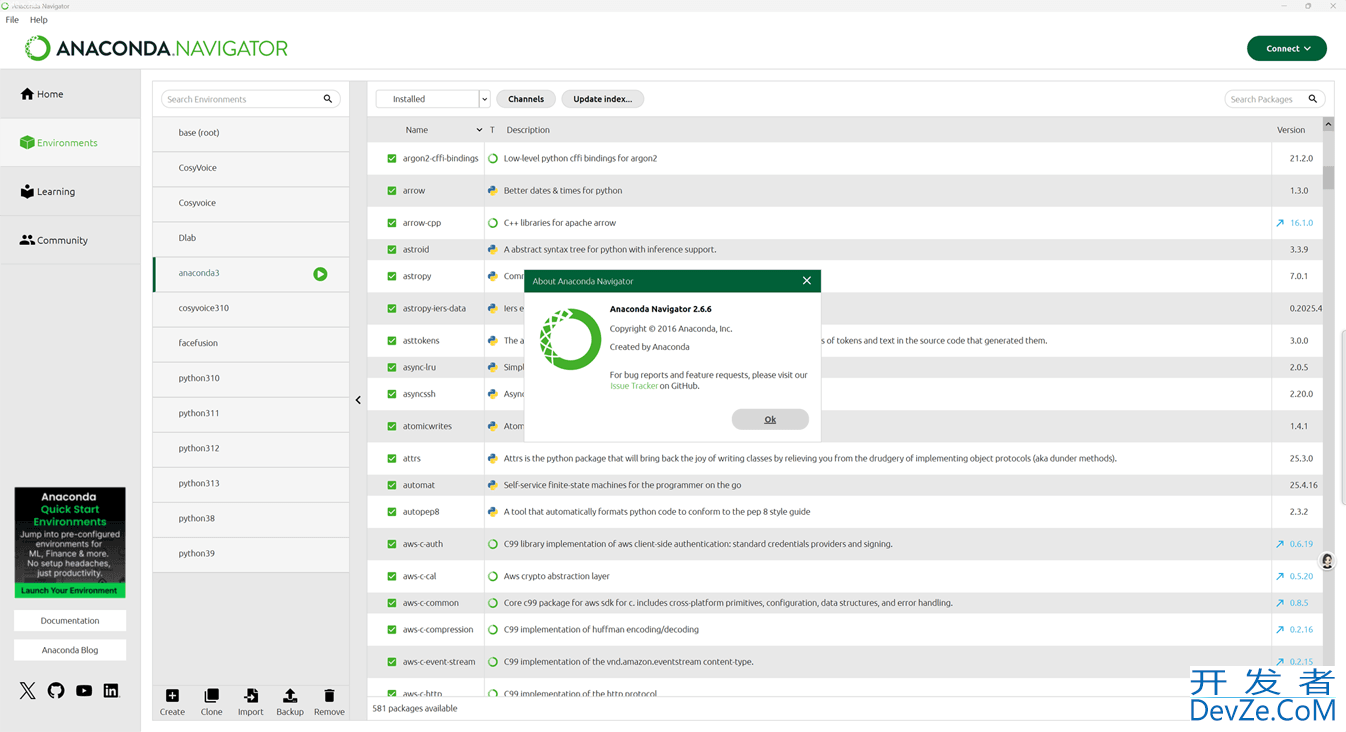Toggle the aws-c-event-stream package checkbox
Viewport: 1346px width, 732px height.
point(392,662)
